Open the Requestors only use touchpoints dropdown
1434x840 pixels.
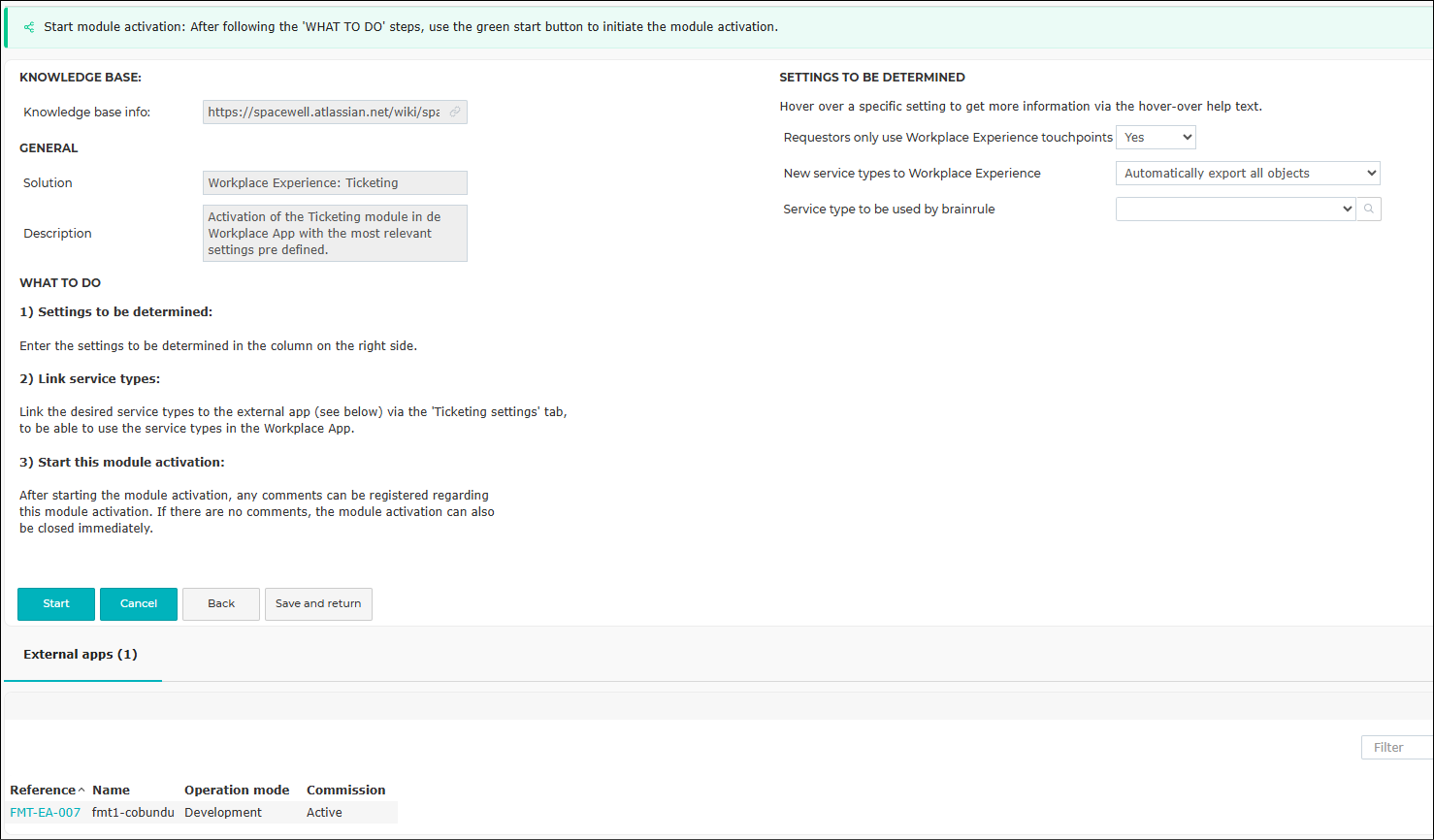[1156, 138]
